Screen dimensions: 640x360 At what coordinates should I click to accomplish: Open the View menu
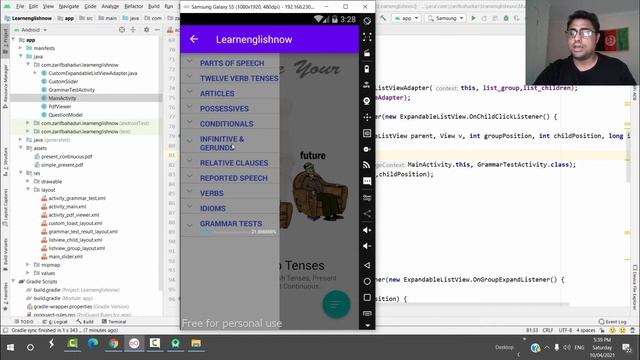[48, 7]
